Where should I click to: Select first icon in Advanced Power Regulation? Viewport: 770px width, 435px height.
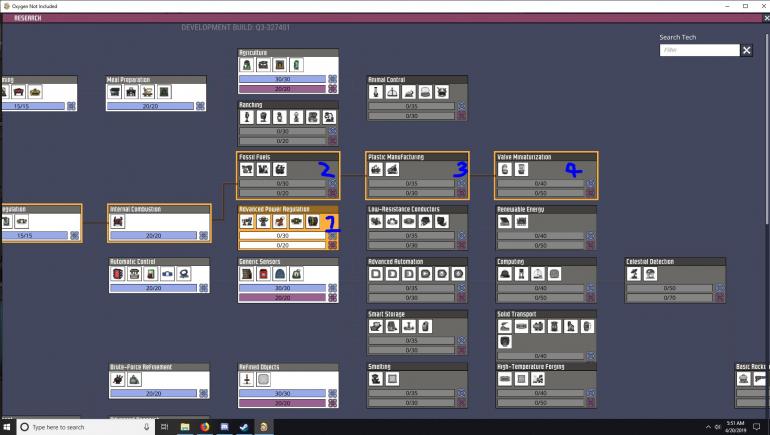247,221
